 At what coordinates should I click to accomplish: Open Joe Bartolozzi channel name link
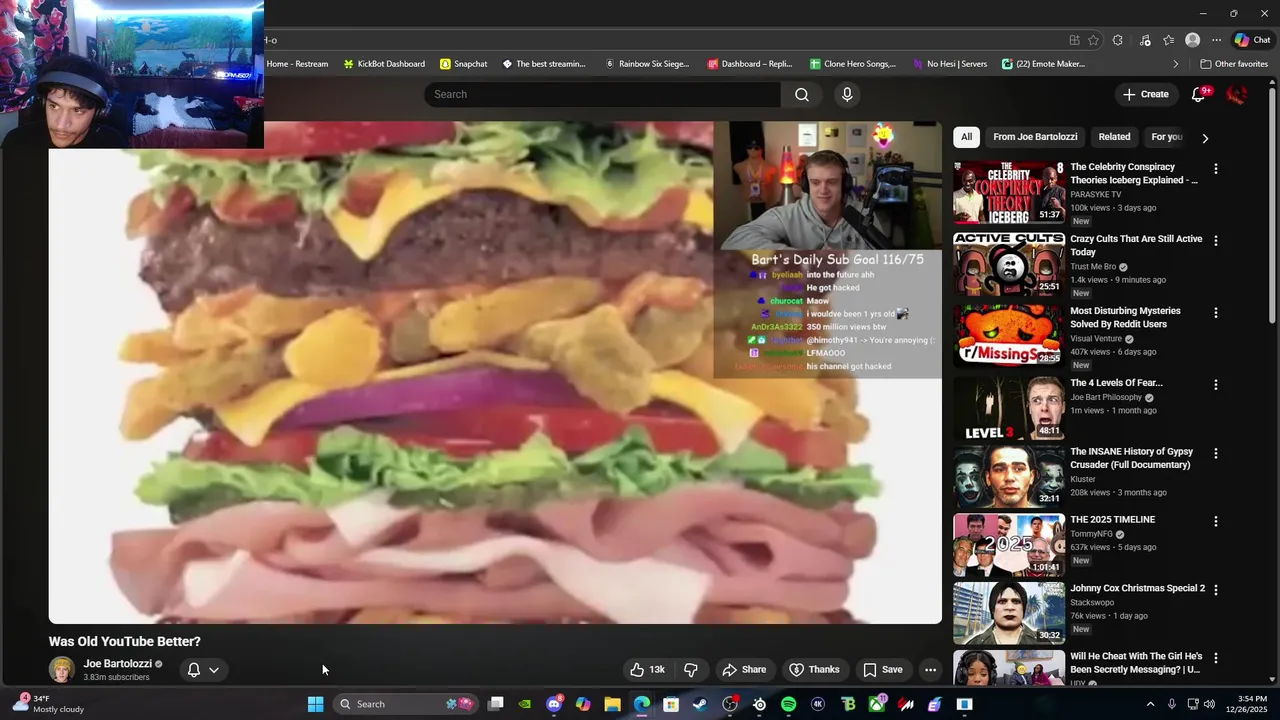(118, 664)
